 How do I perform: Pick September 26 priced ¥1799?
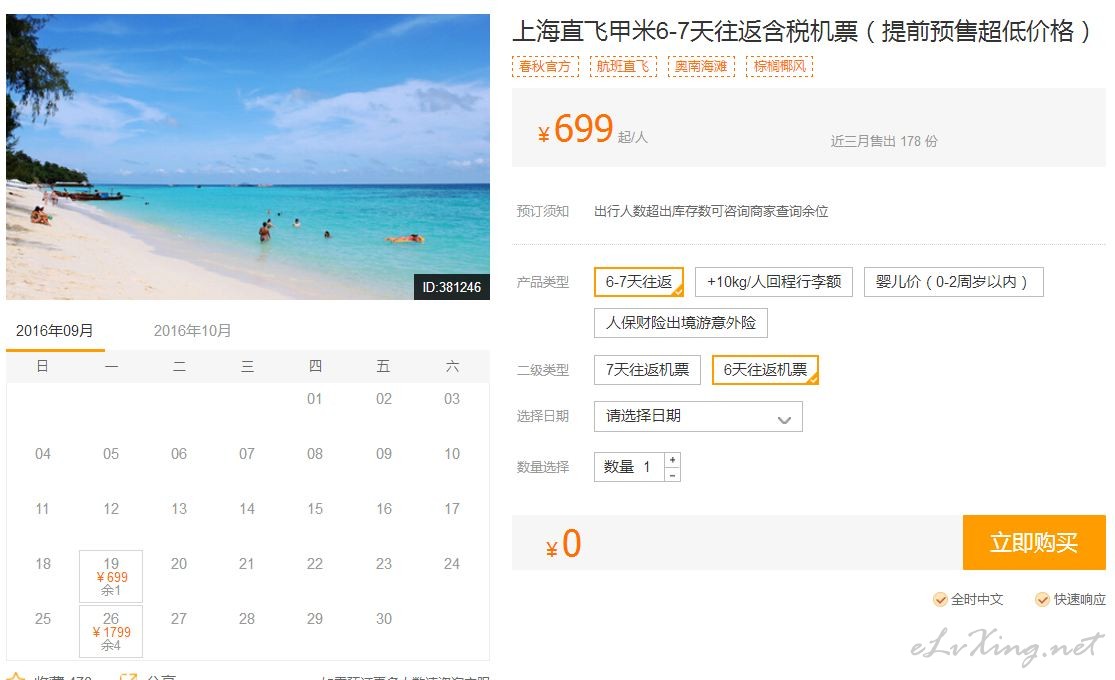click(x=111, y=631)
